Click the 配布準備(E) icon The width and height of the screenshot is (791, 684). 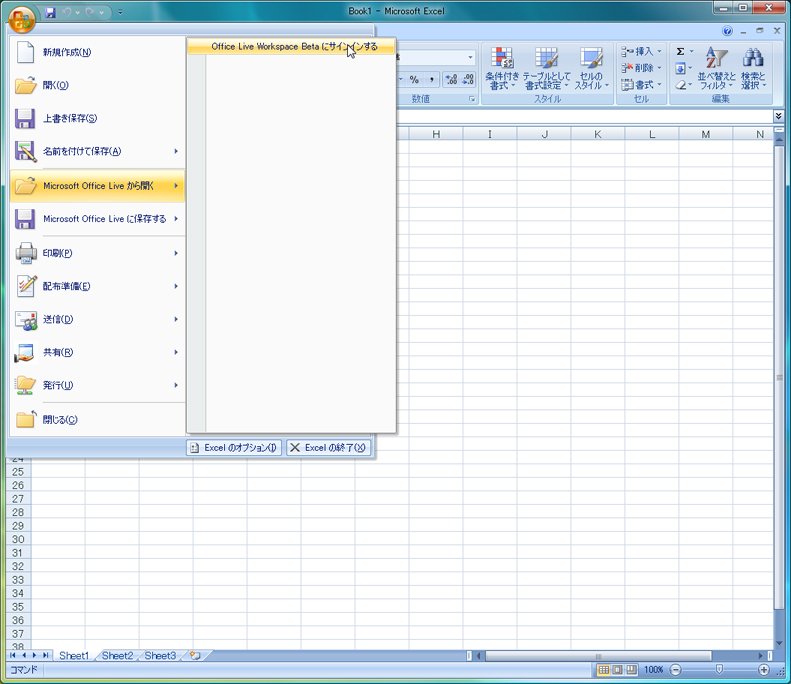coord(26,286)
